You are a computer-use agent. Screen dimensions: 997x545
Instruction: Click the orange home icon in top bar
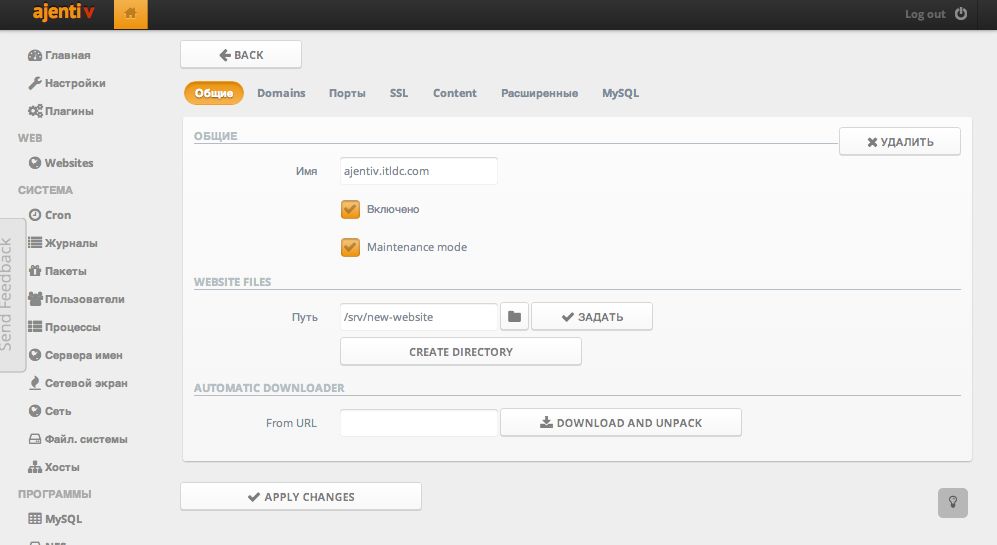(x=130, y=14)
